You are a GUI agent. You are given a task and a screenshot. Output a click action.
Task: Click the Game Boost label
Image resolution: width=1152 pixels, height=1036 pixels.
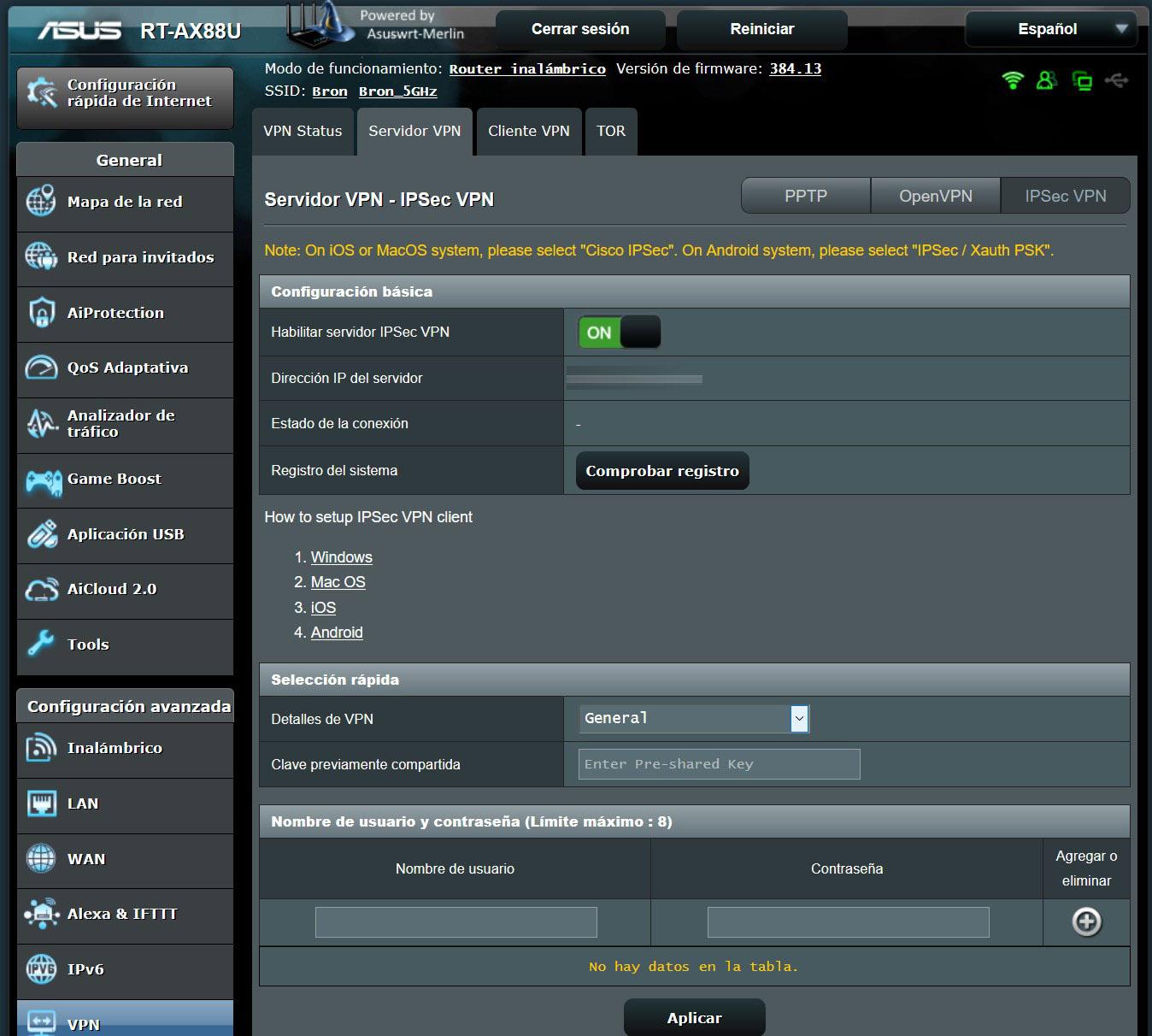(115, 479)
